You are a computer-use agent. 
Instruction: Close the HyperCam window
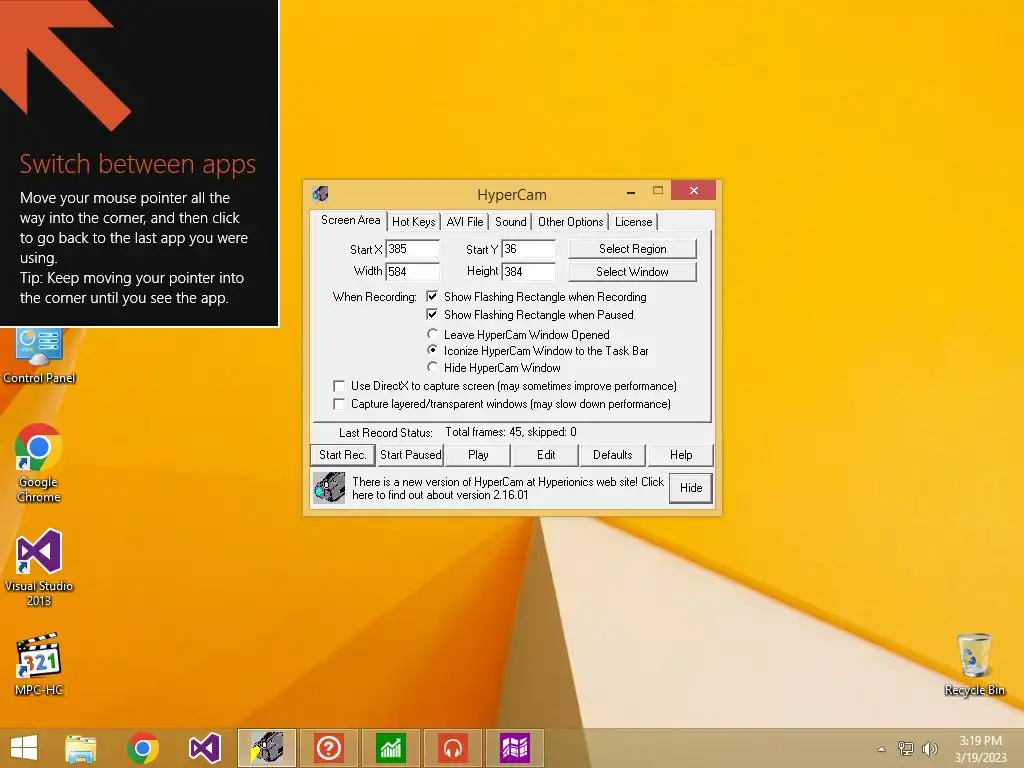click(x=694, y=190)
